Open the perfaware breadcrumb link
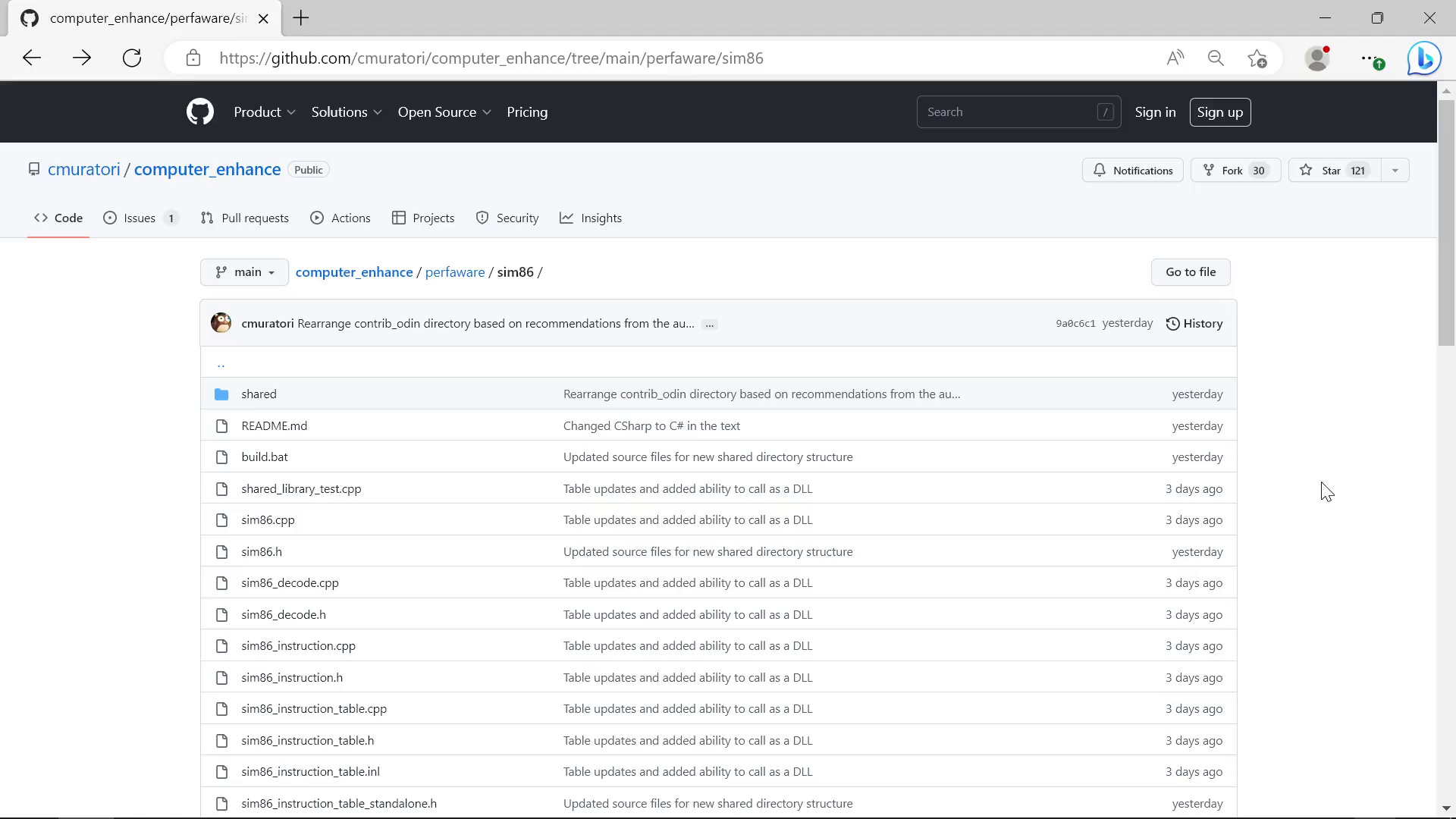Screen dimensions: 1456x819 pos(455,271)
